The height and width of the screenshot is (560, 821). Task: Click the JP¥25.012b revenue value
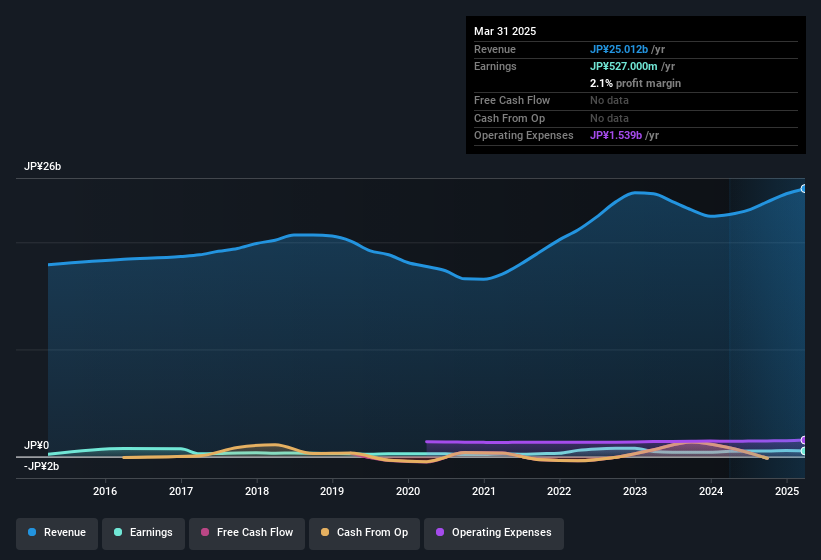click(619, 49)
